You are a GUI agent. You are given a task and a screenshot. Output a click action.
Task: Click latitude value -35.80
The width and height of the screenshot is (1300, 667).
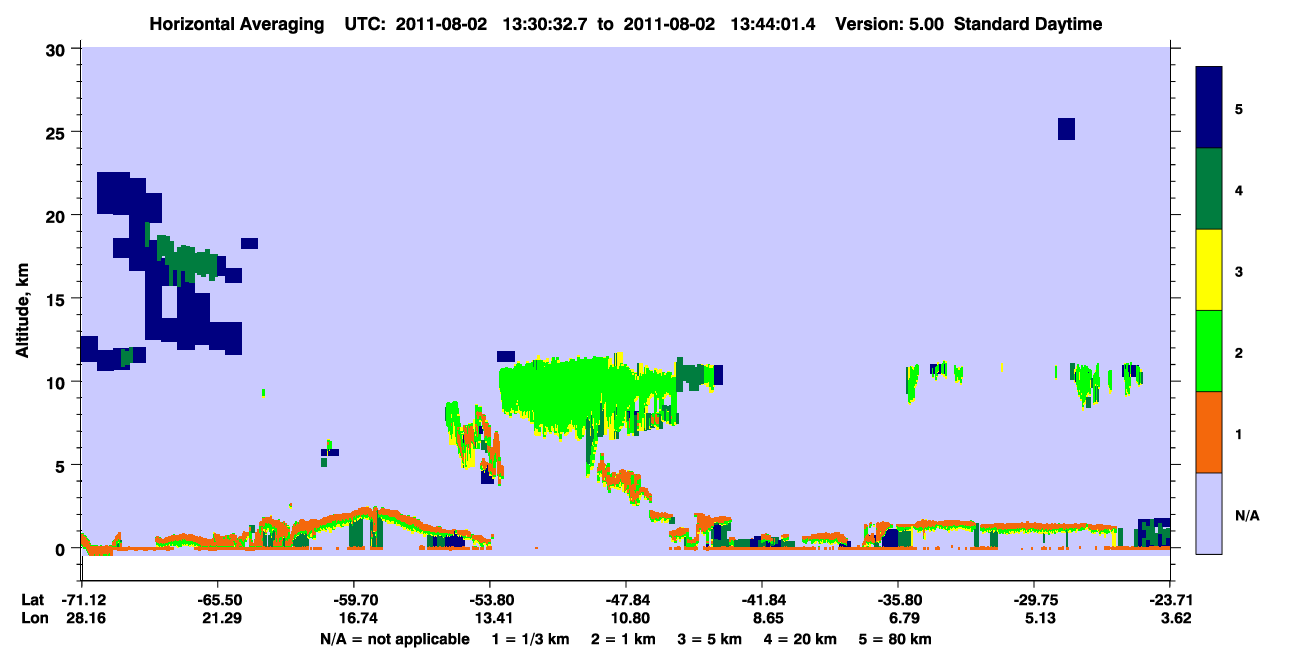coord(898,600)
